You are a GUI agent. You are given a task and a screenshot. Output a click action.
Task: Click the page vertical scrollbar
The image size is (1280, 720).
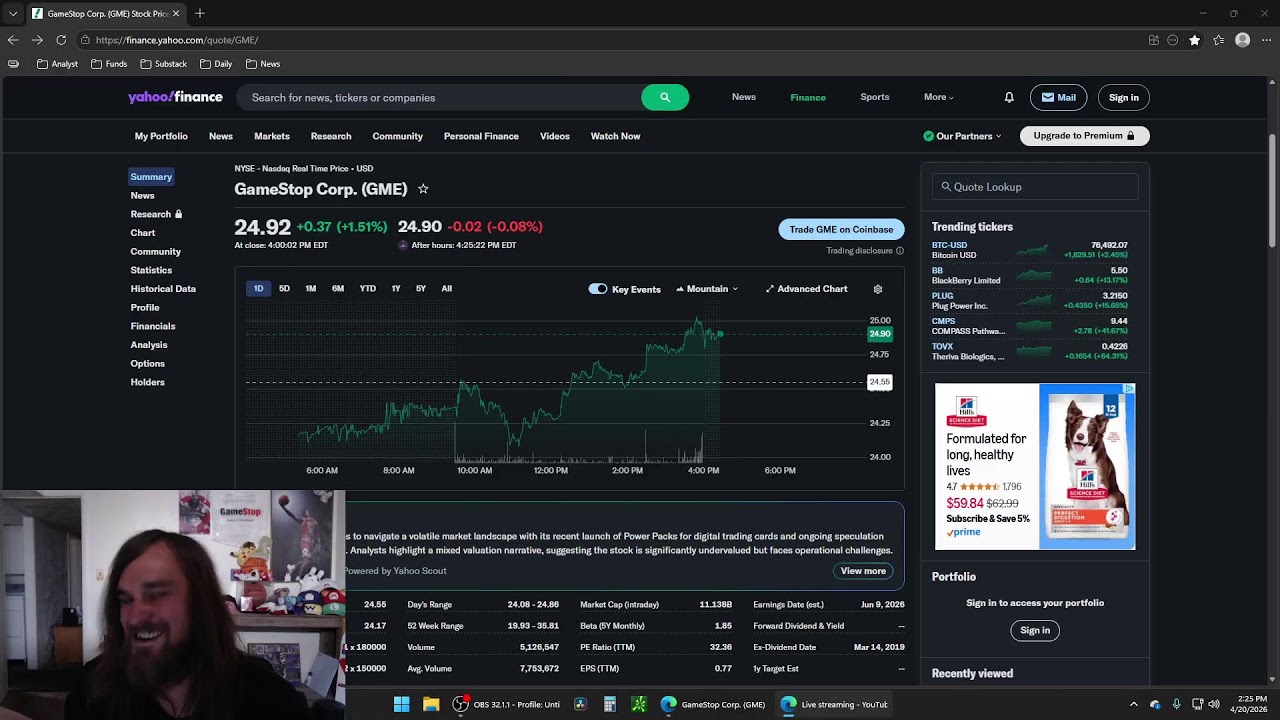pyautogui.click(x=1273, y=191)
